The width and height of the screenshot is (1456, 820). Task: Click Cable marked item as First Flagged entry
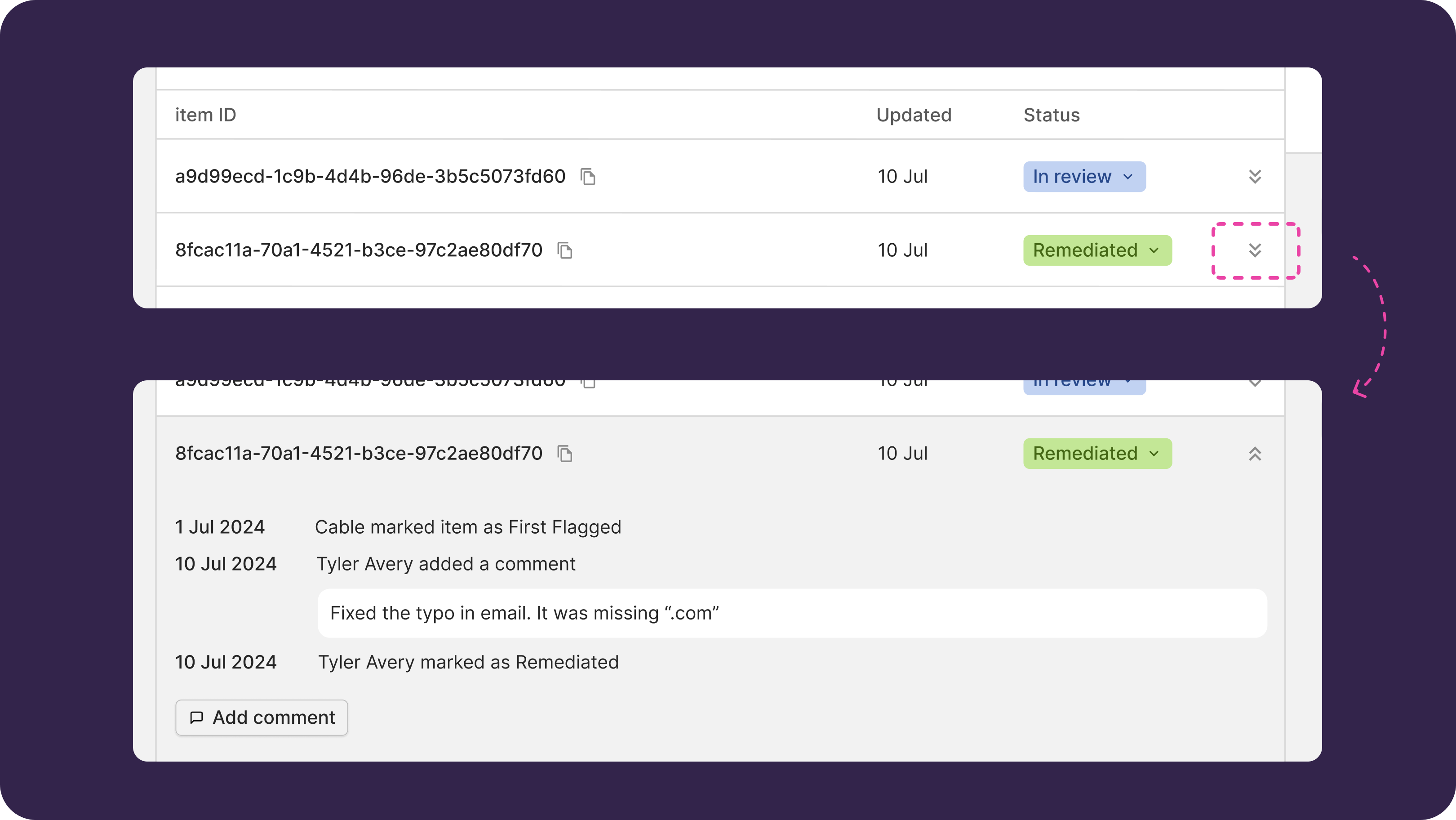467,527
